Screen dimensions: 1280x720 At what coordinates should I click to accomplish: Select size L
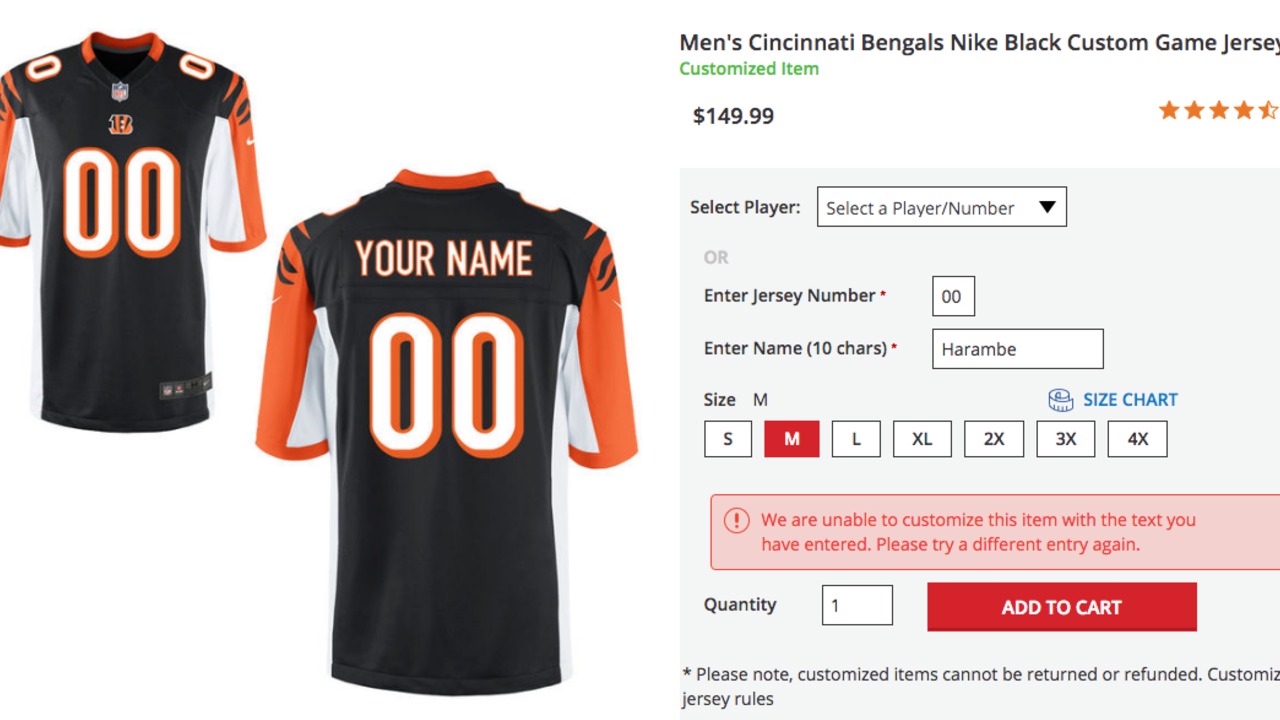coord(856,439)
